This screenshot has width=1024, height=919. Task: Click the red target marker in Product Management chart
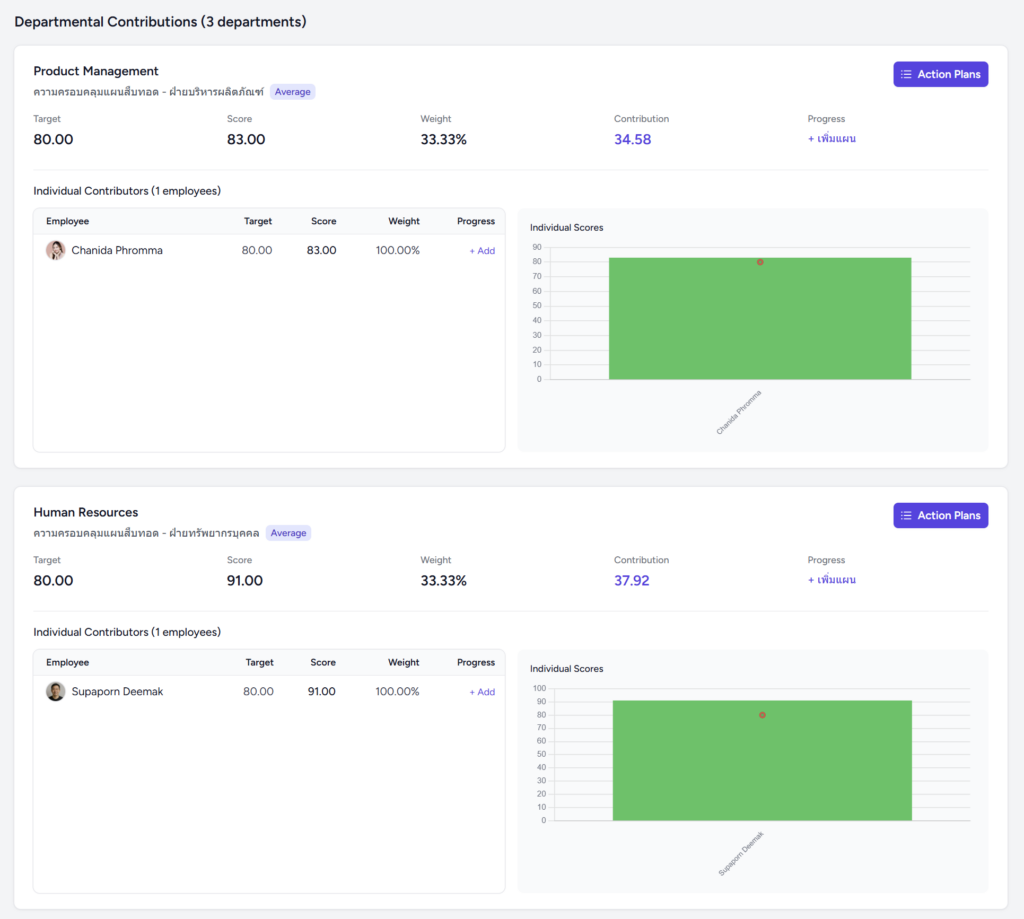point(760,262)
